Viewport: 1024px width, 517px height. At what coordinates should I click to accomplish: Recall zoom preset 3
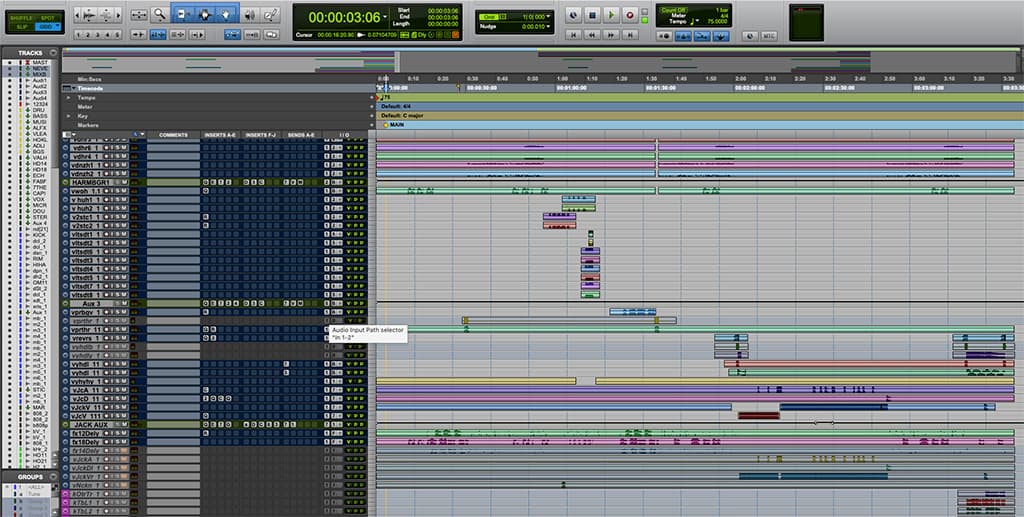[97, 35]
